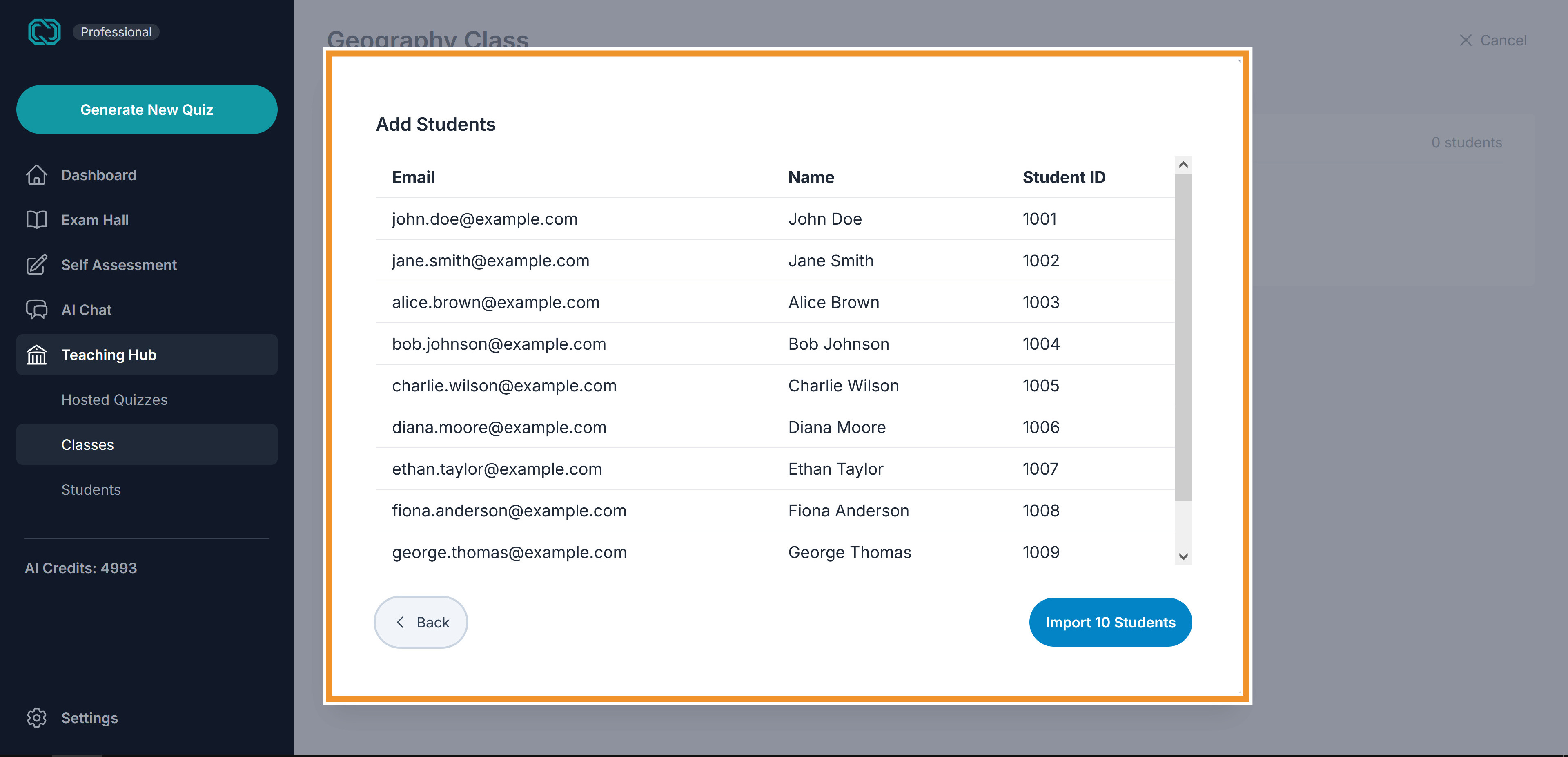
Task: Click charlie.wilson@example.com email cell
Action: [504, 386]
